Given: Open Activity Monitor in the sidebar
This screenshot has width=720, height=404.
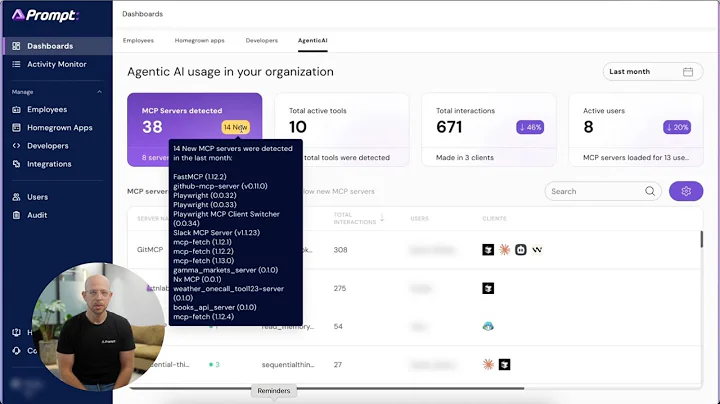Looking at the screenshot, I should pyautogui.click(x=57, y=64).
